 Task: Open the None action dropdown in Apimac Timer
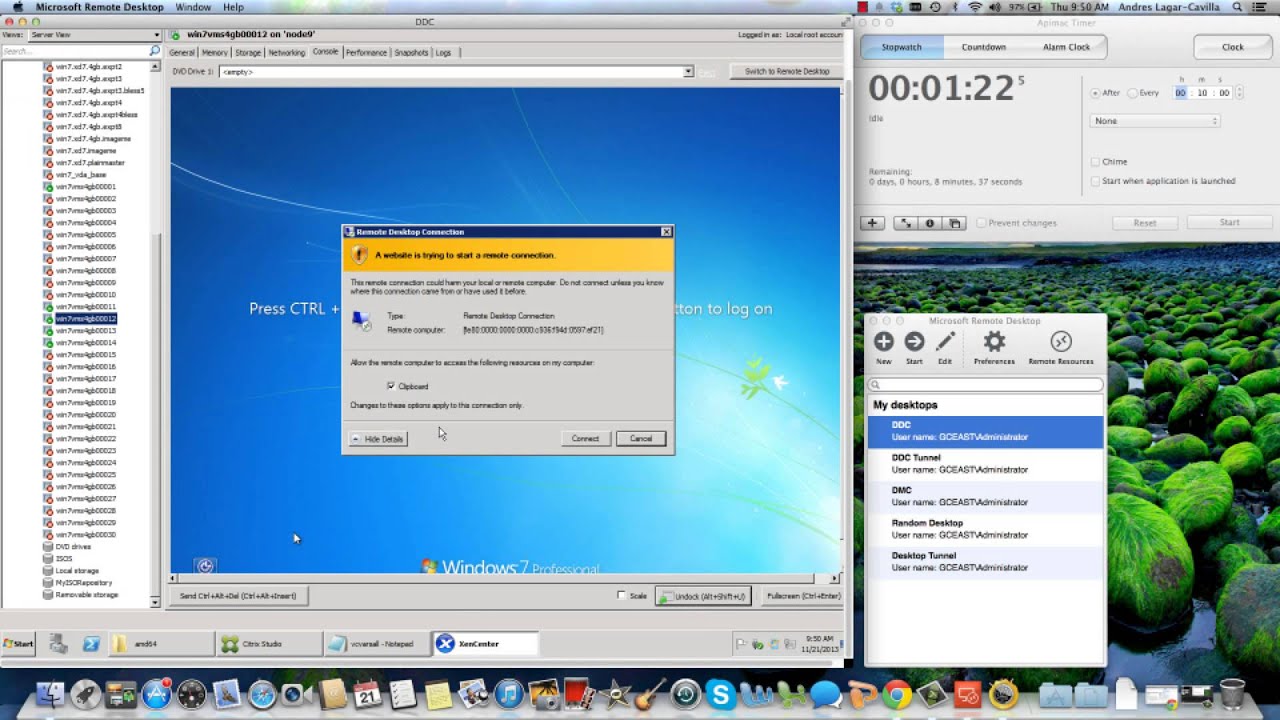1155,121
